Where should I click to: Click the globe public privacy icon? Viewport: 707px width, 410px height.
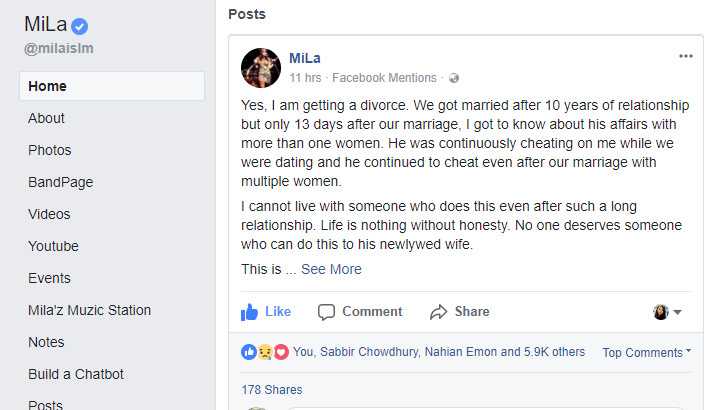click(454, 78)
